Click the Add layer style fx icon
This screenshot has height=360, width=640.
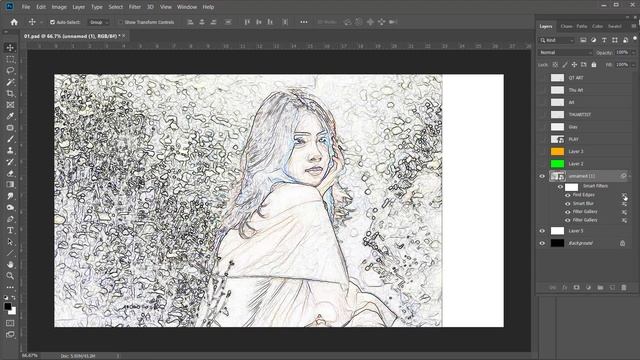pyautogui.click(x=564, y=288)
